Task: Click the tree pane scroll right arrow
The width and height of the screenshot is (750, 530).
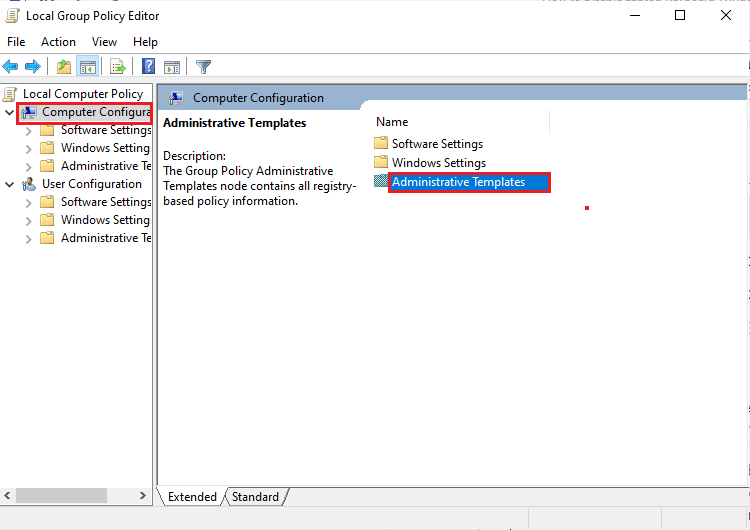Action: [x=143, y=496]
